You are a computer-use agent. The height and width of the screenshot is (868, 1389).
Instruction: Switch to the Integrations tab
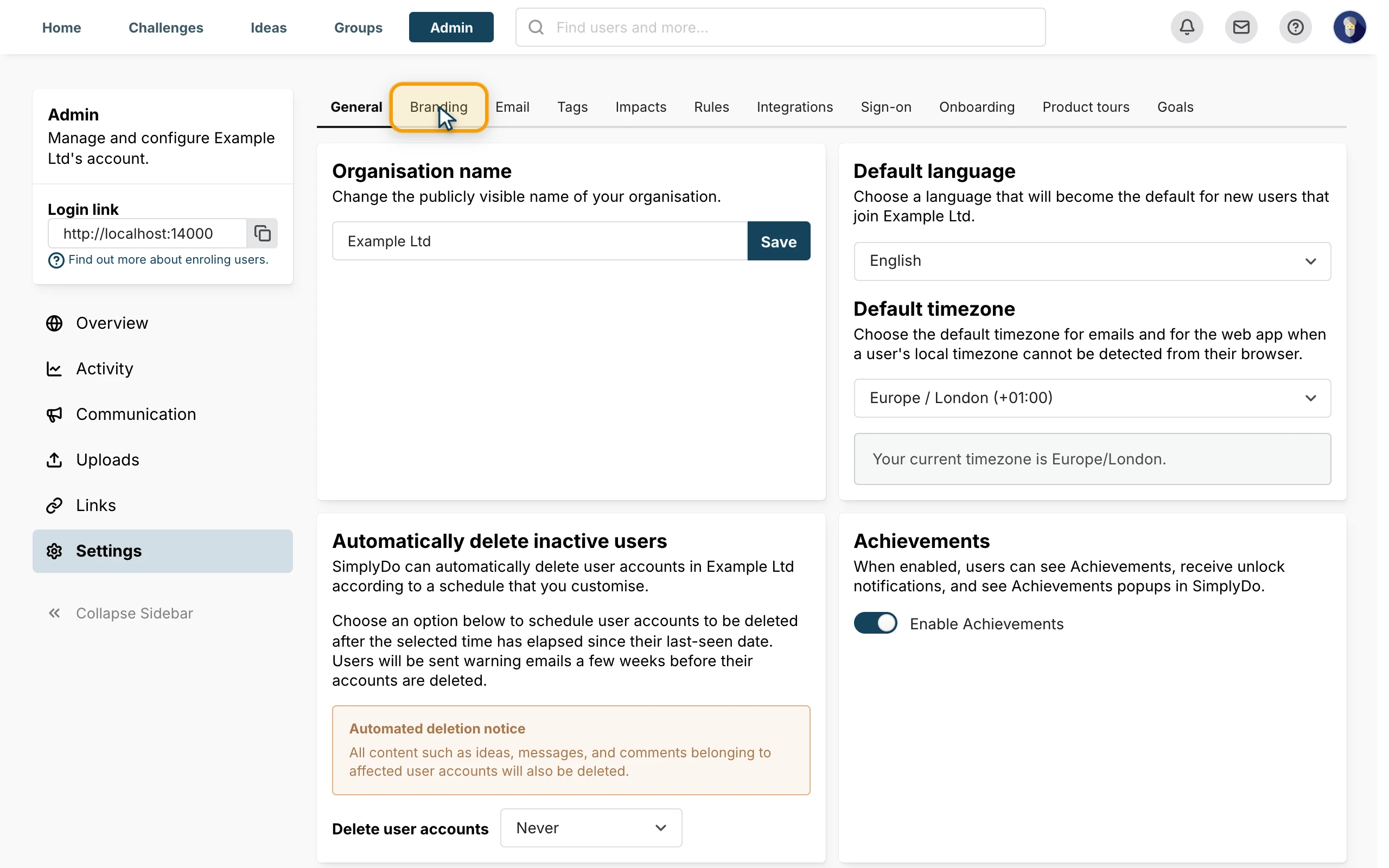coord(794,107)
